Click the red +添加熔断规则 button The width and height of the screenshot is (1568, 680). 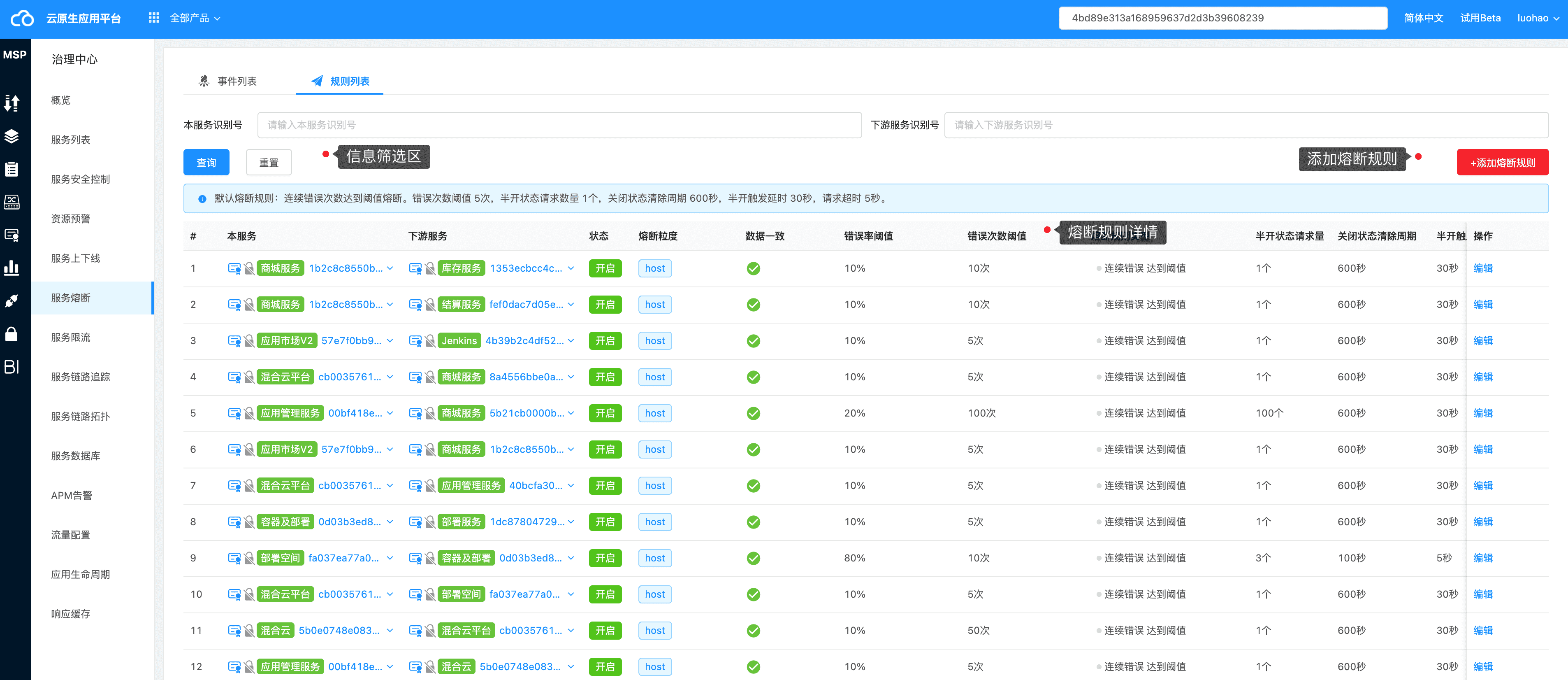tap(1503, 162)
